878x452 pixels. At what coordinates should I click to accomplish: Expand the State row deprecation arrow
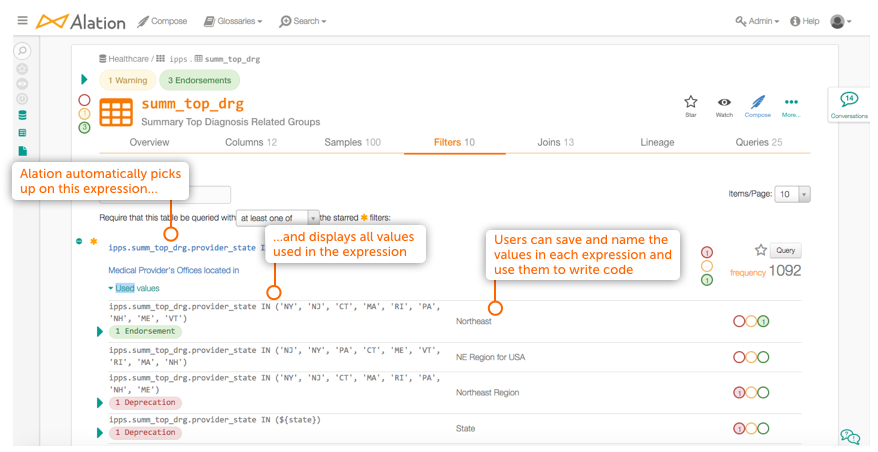[x=100, y=433]
